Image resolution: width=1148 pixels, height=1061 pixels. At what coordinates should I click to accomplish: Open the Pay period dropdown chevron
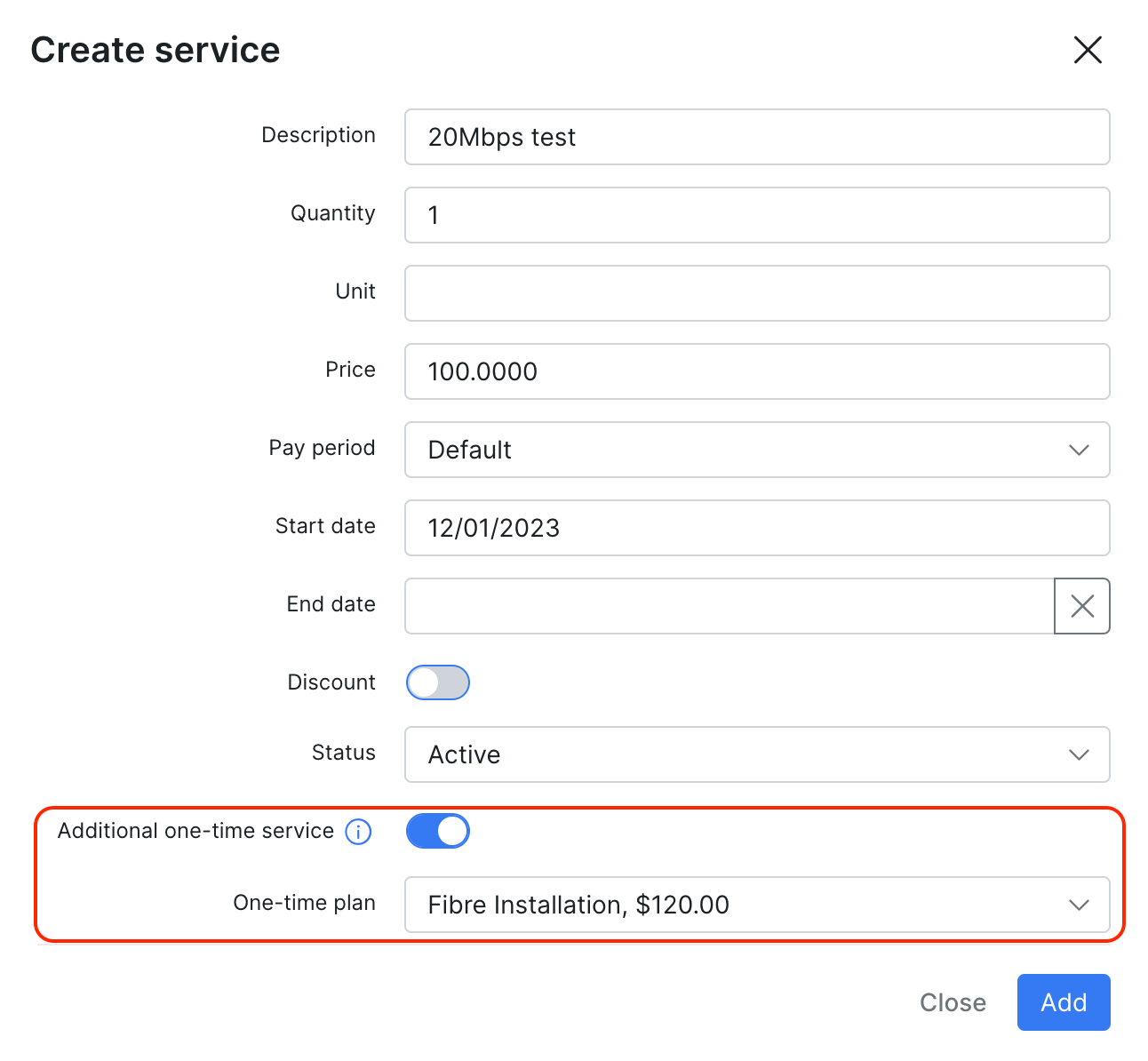pos(1079,450)
